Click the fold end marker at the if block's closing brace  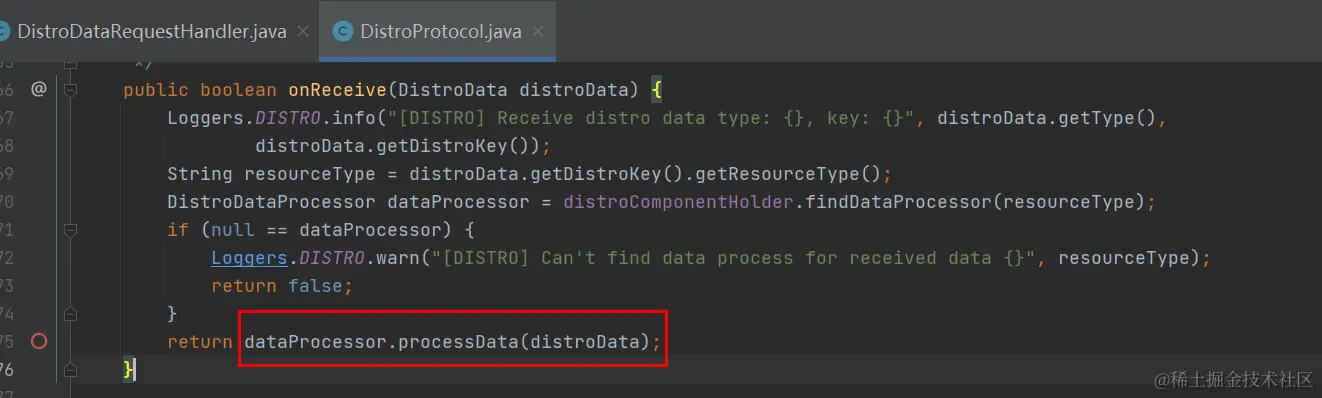tap(71, 314)
